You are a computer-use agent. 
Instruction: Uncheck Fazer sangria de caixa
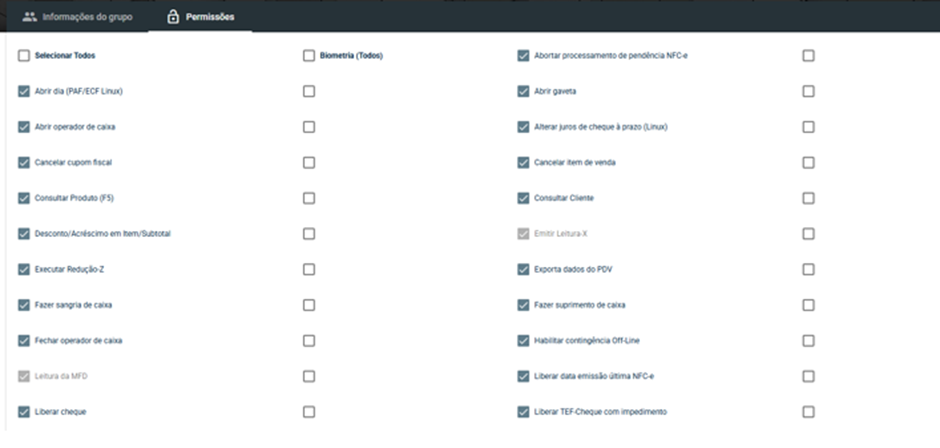[23, 305]
